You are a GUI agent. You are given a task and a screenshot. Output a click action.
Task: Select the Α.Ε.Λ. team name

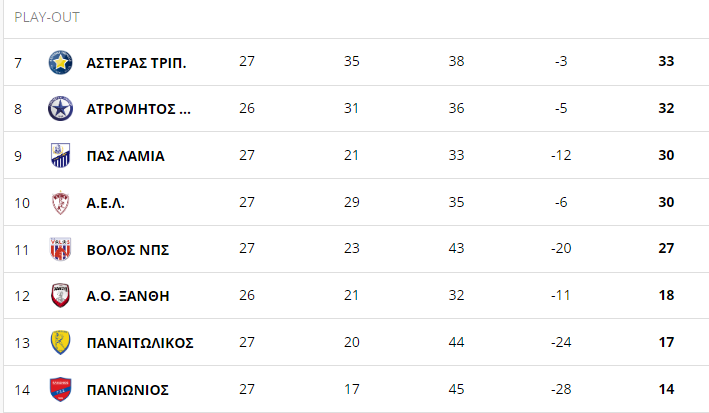[105, 203]
